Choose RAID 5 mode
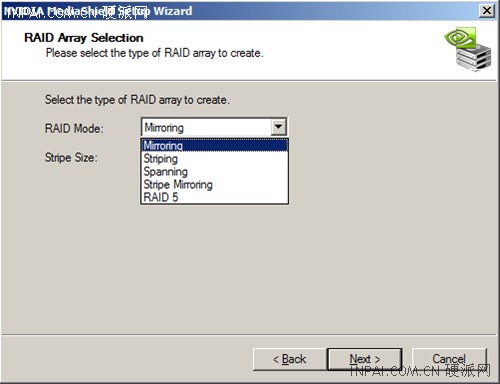This screenshot has width=500, height=384. coord(214,197)
